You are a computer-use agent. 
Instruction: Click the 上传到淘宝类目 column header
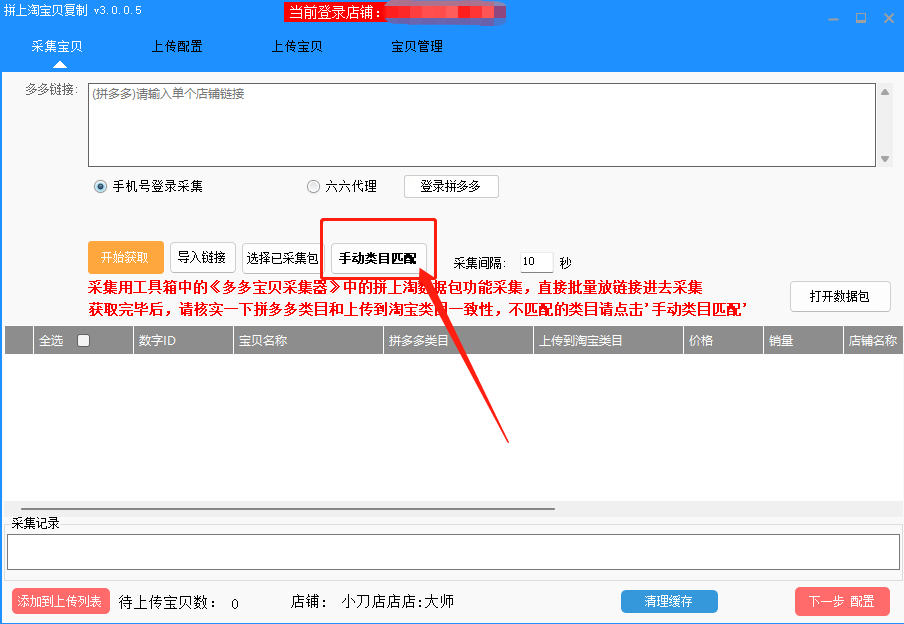point(608,341)
